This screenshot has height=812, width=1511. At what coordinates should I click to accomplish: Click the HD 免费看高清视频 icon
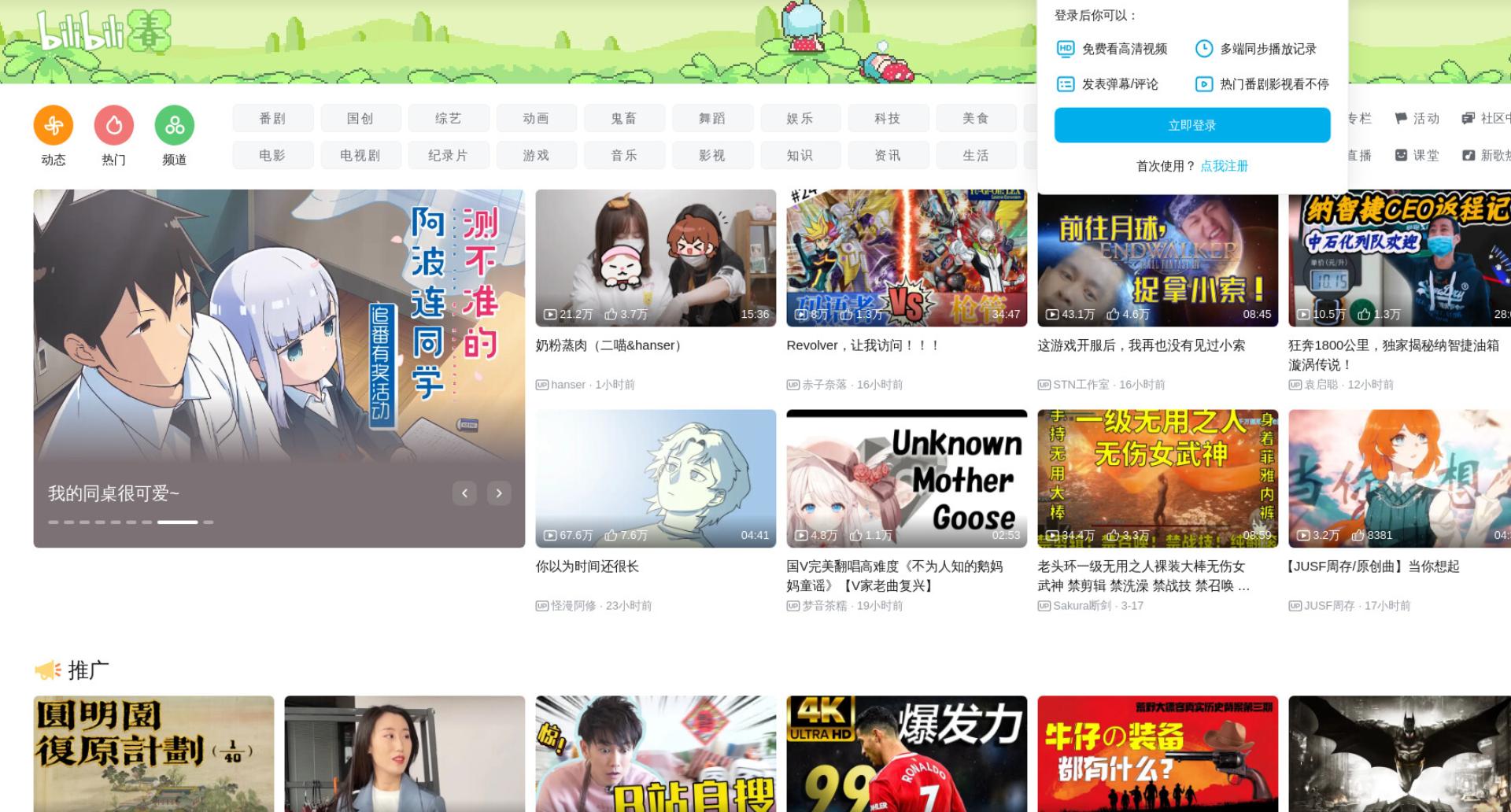1065,49
